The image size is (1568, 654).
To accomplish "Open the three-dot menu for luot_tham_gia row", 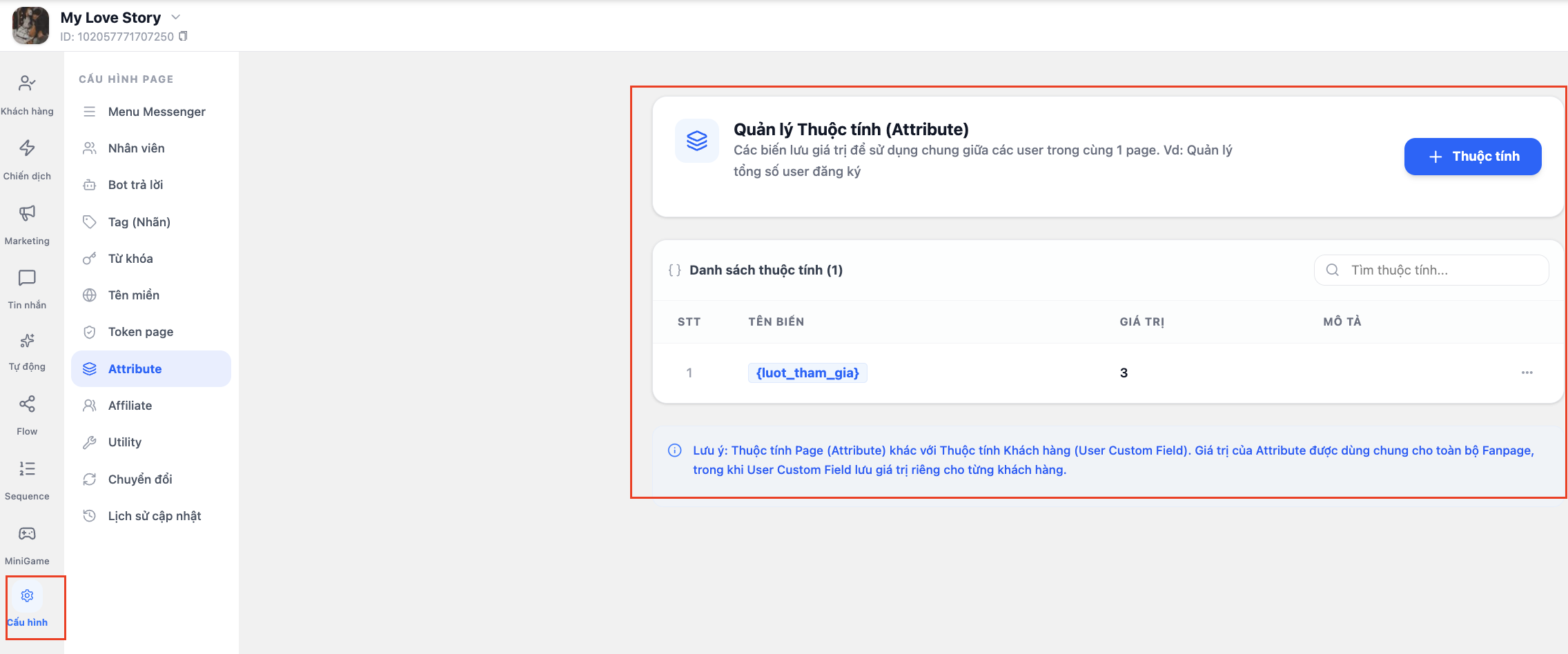I will pyautogui.click(x=1527, y=373).
